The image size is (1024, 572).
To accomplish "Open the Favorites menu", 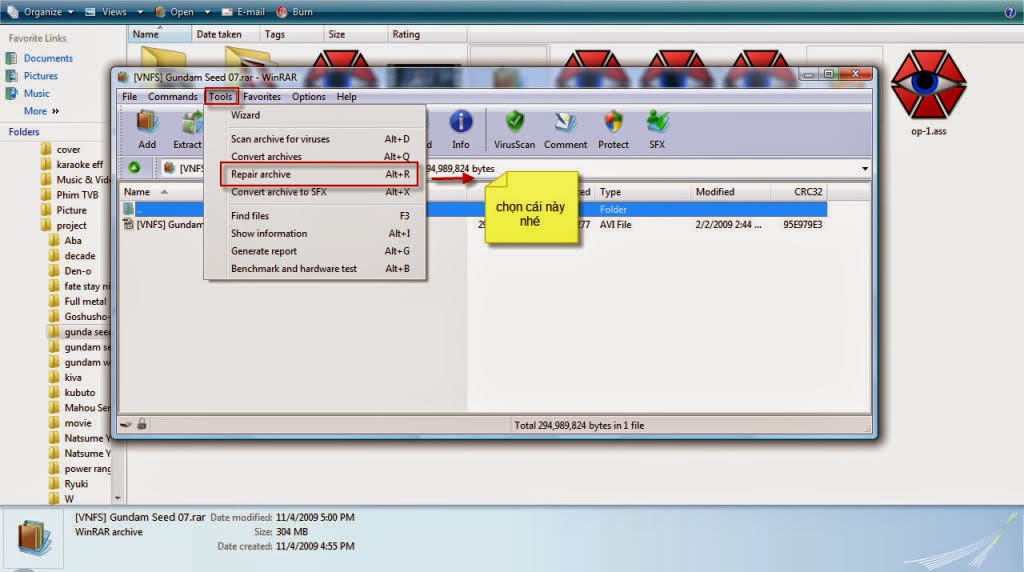I will (262, 97).
